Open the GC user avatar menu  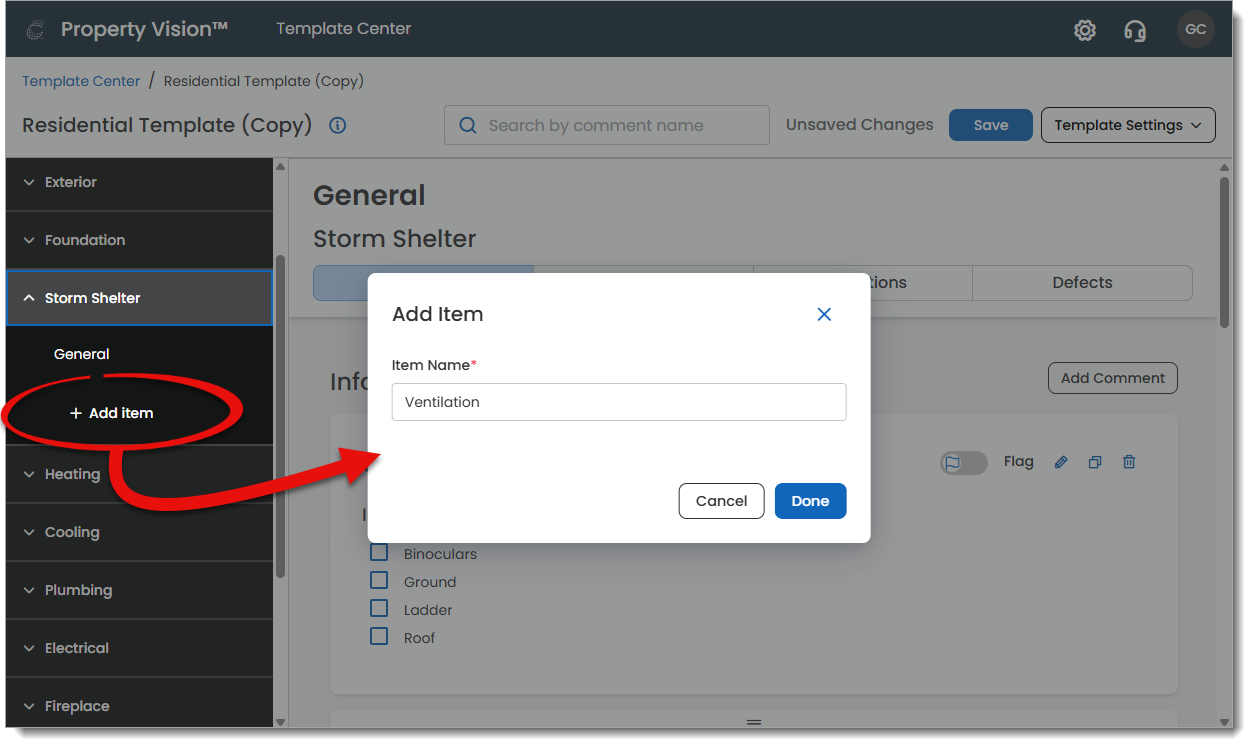pyautogui.click(x=1195, y=29)
